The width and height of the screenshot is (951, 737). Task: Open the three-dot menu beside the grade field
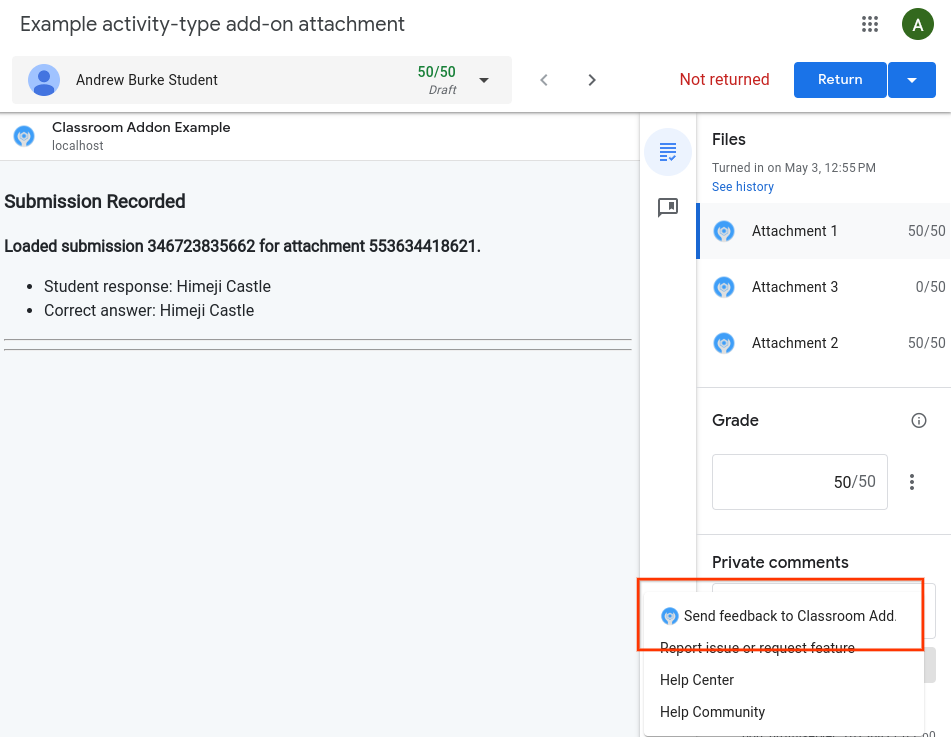click(x=912, y=481)
